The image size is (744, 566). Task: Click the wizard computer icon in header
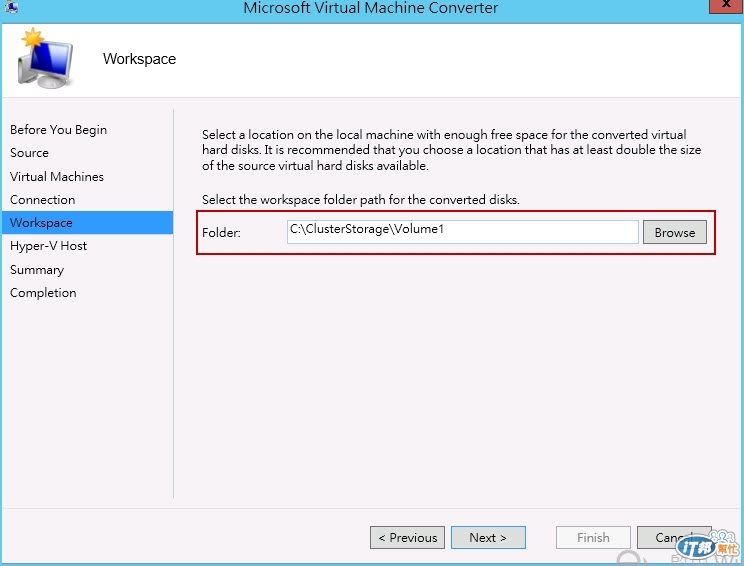click(x=45, y=58)
